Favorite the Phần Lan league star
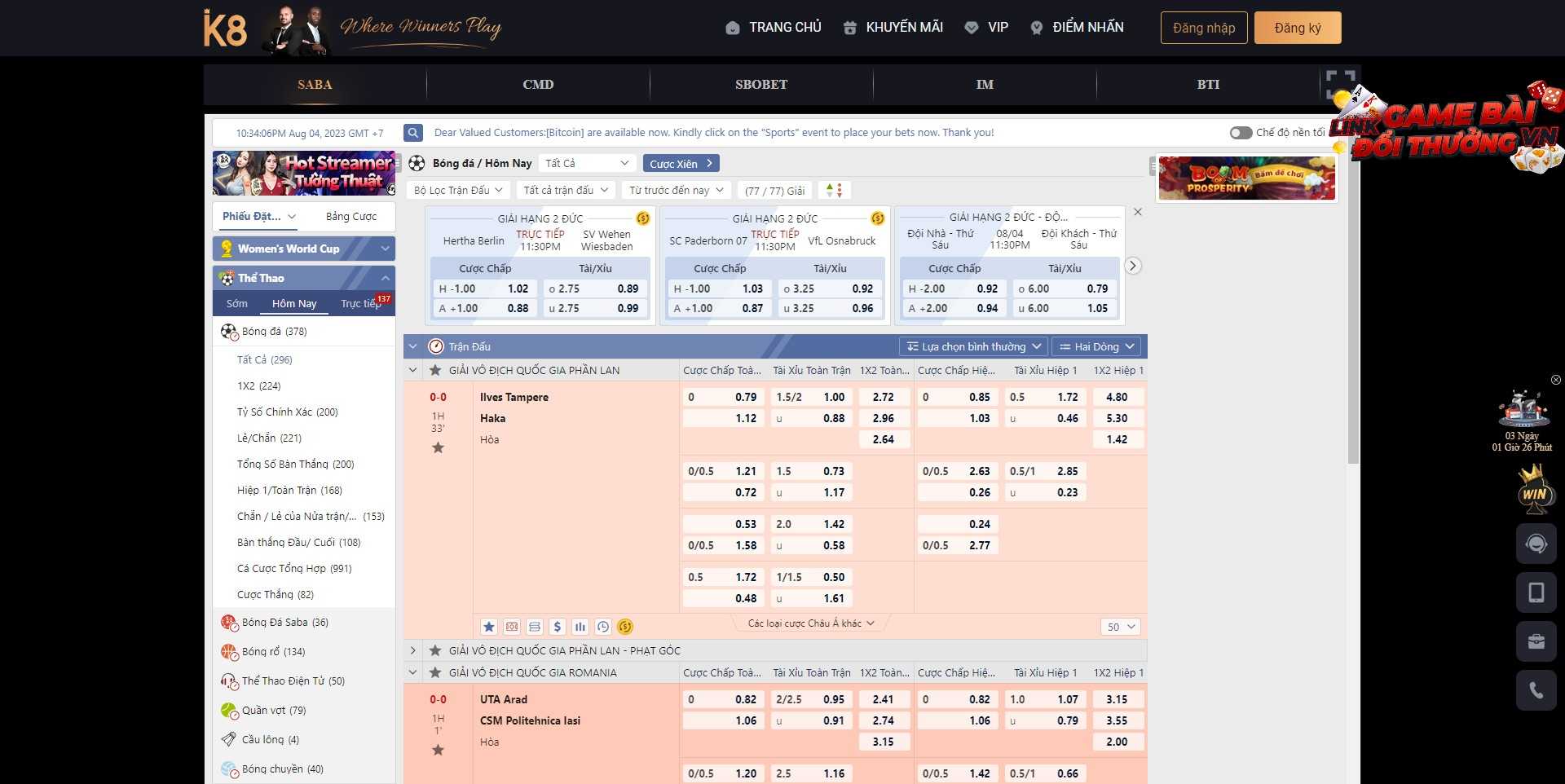This screenshot has height=784, width=1565. click(435, 370)
